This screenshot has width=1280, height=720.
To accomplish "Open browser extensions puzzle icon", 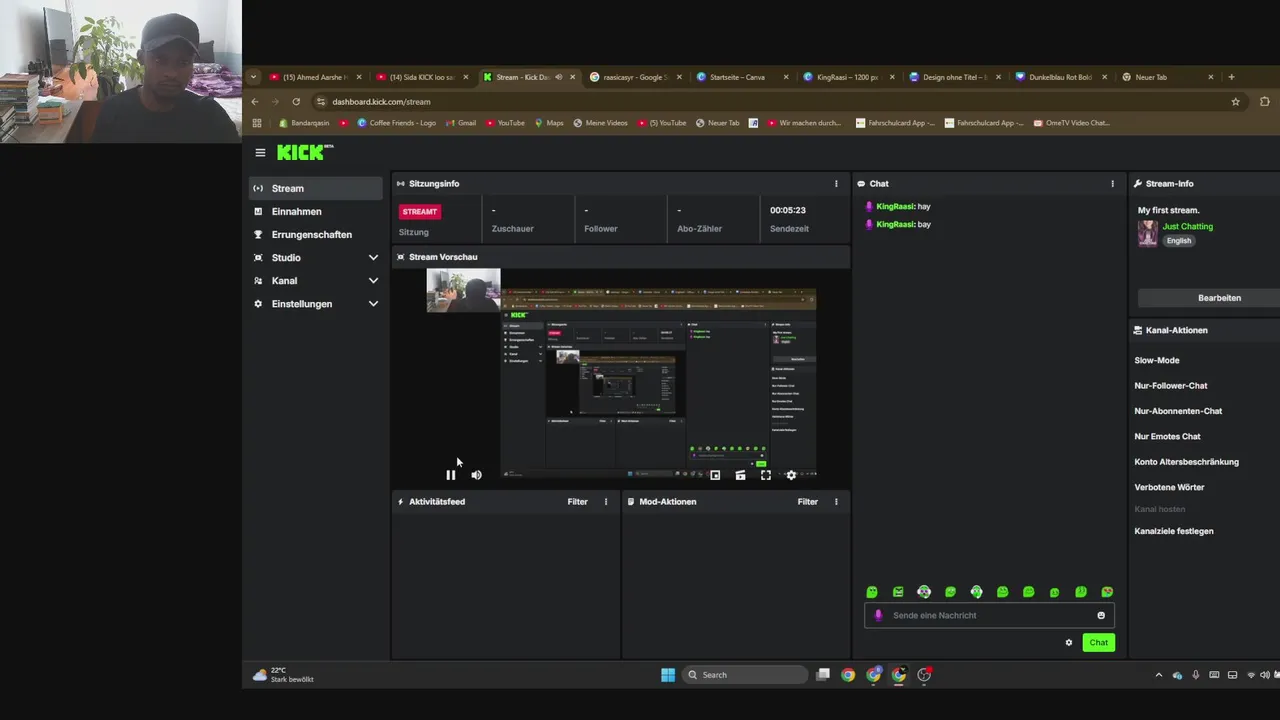I will click(x=1265, y=102).
